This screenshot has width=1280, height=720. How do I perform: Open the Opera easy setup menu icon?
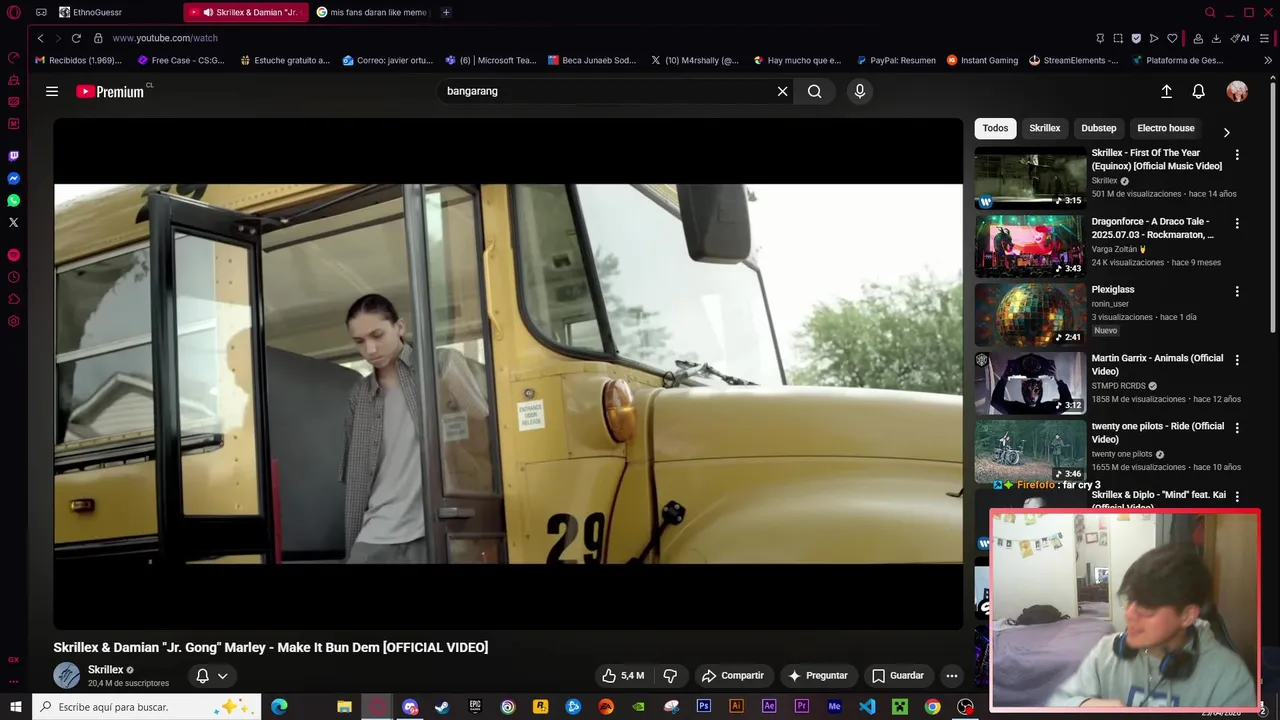pos(1265,38)
